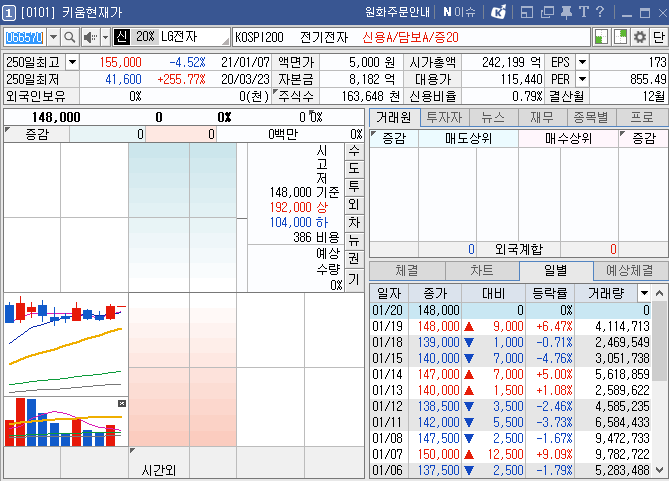Screen dimensions: 669x481
Task: Click the 등락률 column header
Action: click(550, 293)
